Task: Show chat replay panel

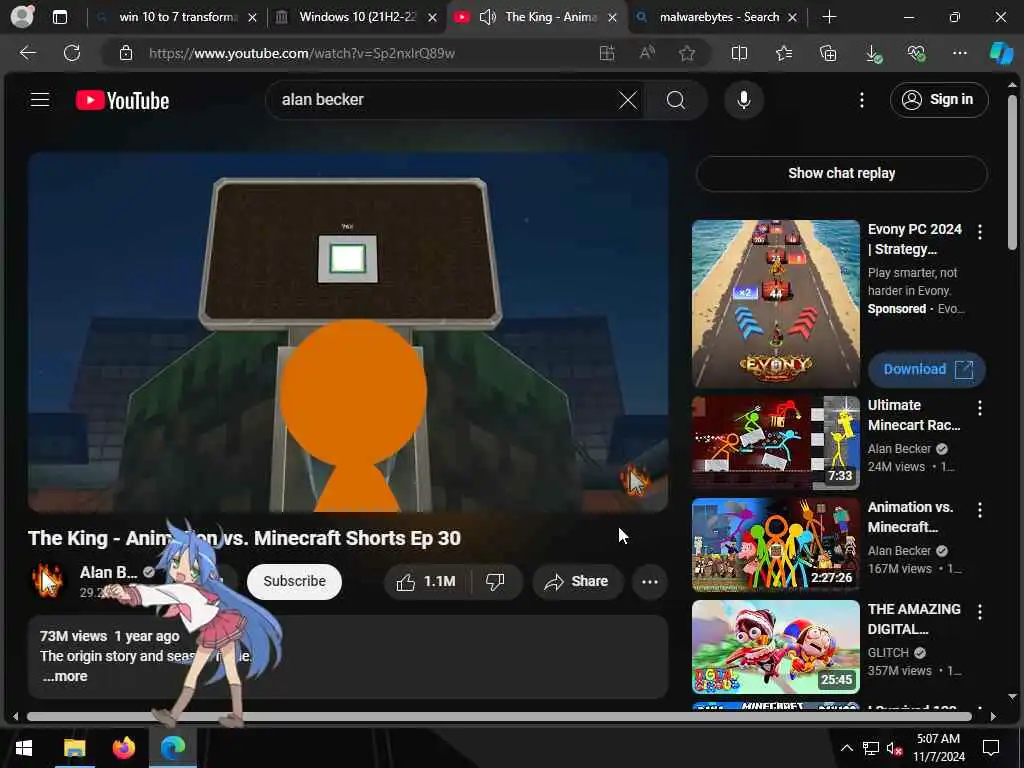Action: [x=841, y=173]
